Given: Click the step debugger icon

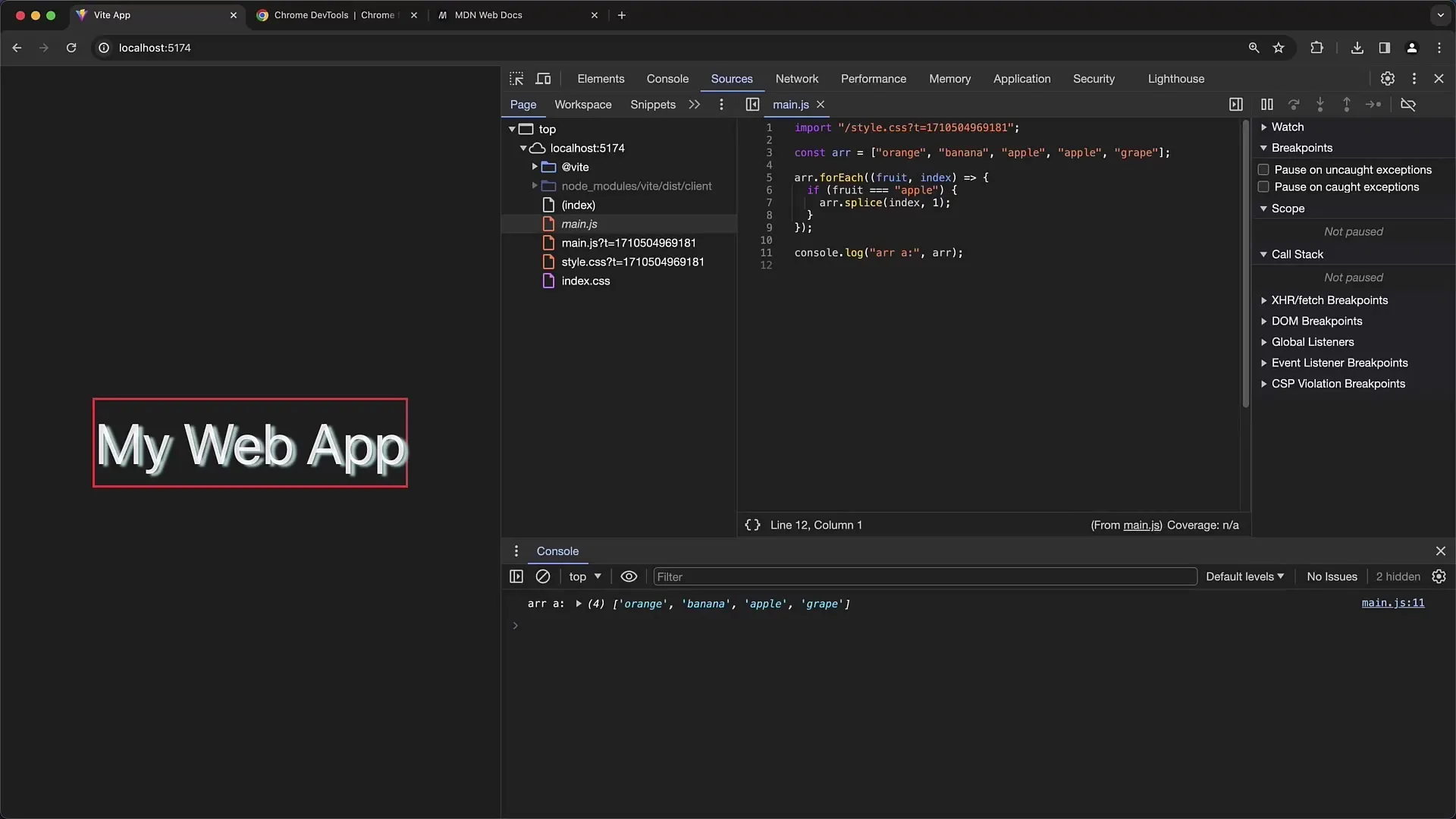Looking at the screenshot, I should coord(1373,105).
